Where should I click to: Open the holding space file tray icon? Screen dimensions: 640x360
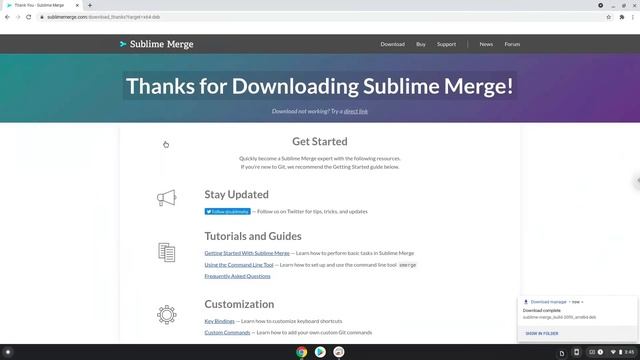click(562, 353)
